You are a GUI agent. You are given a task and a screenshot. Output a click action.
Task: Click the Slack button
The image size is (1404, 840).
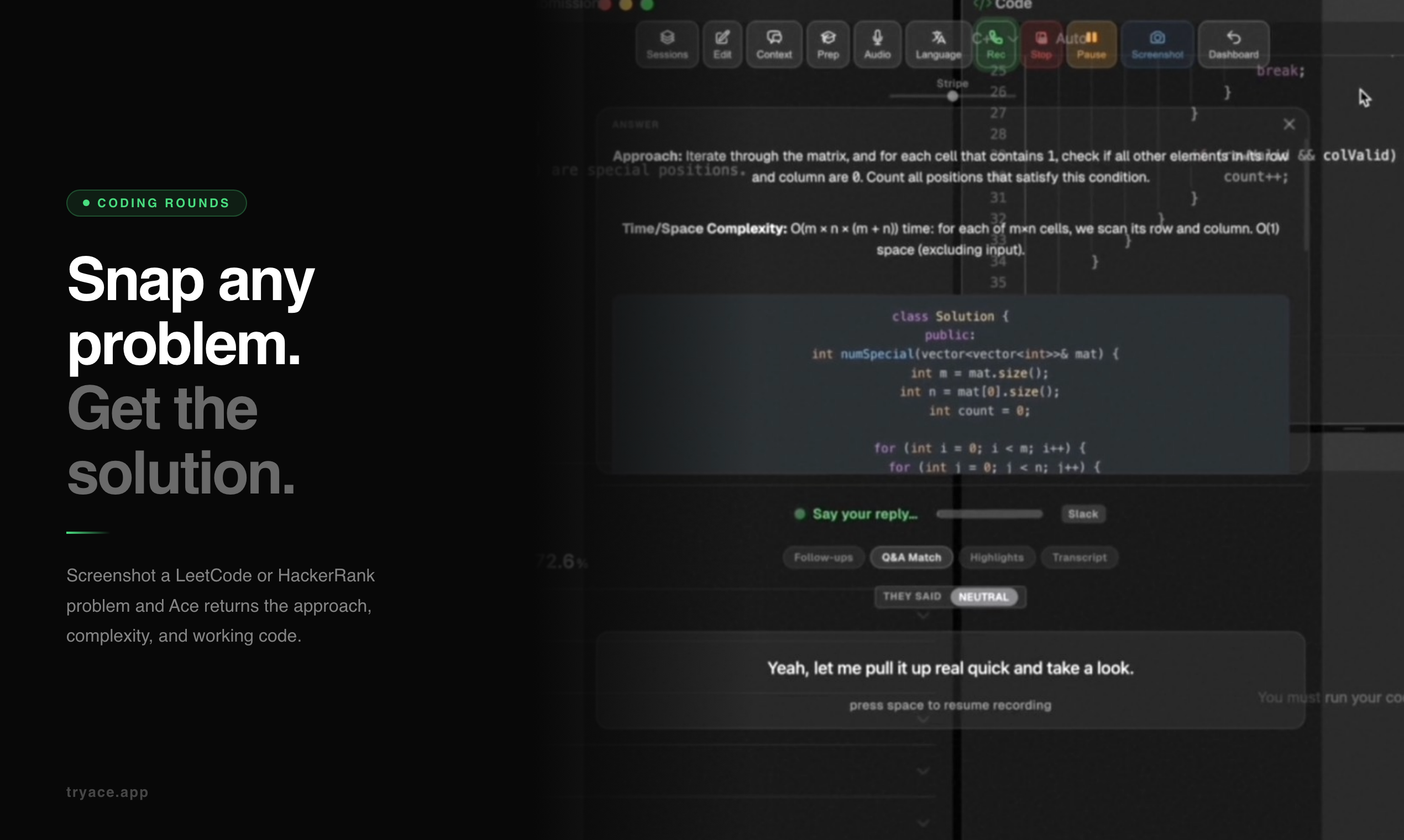[x=1082, y=514]
